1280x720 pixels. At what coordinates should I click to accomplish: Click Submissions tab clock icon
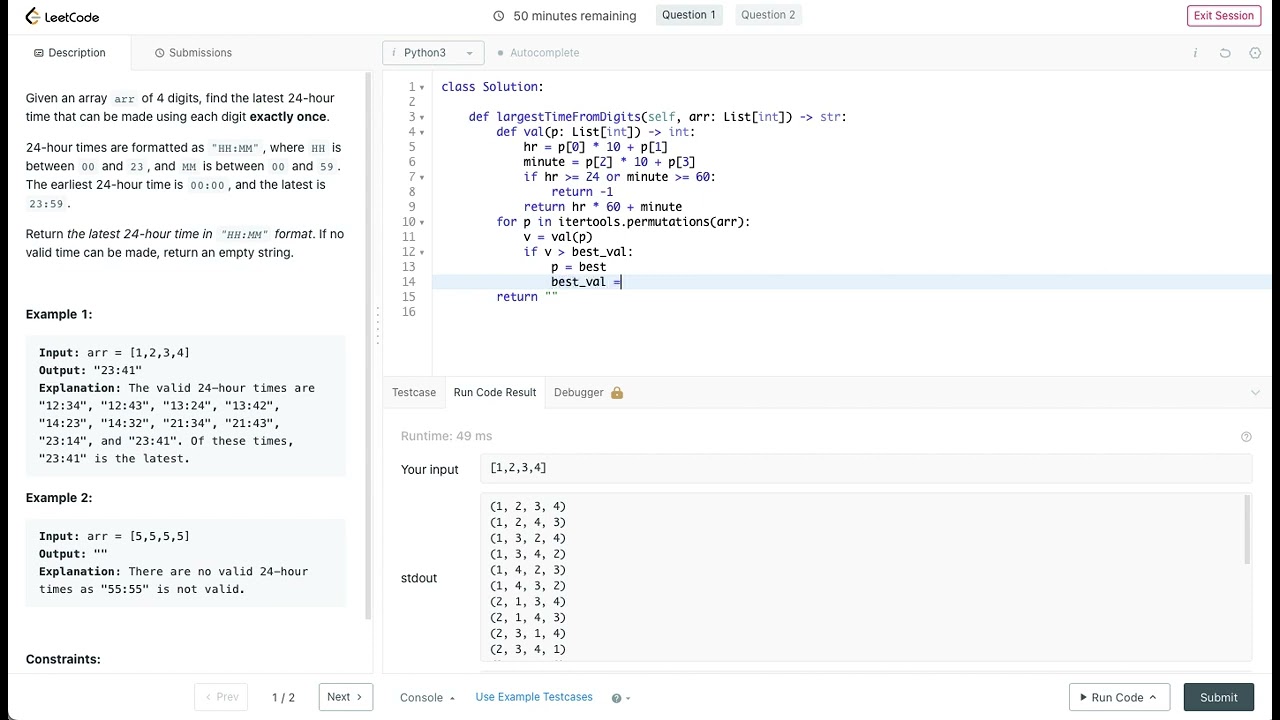[160, 53]
